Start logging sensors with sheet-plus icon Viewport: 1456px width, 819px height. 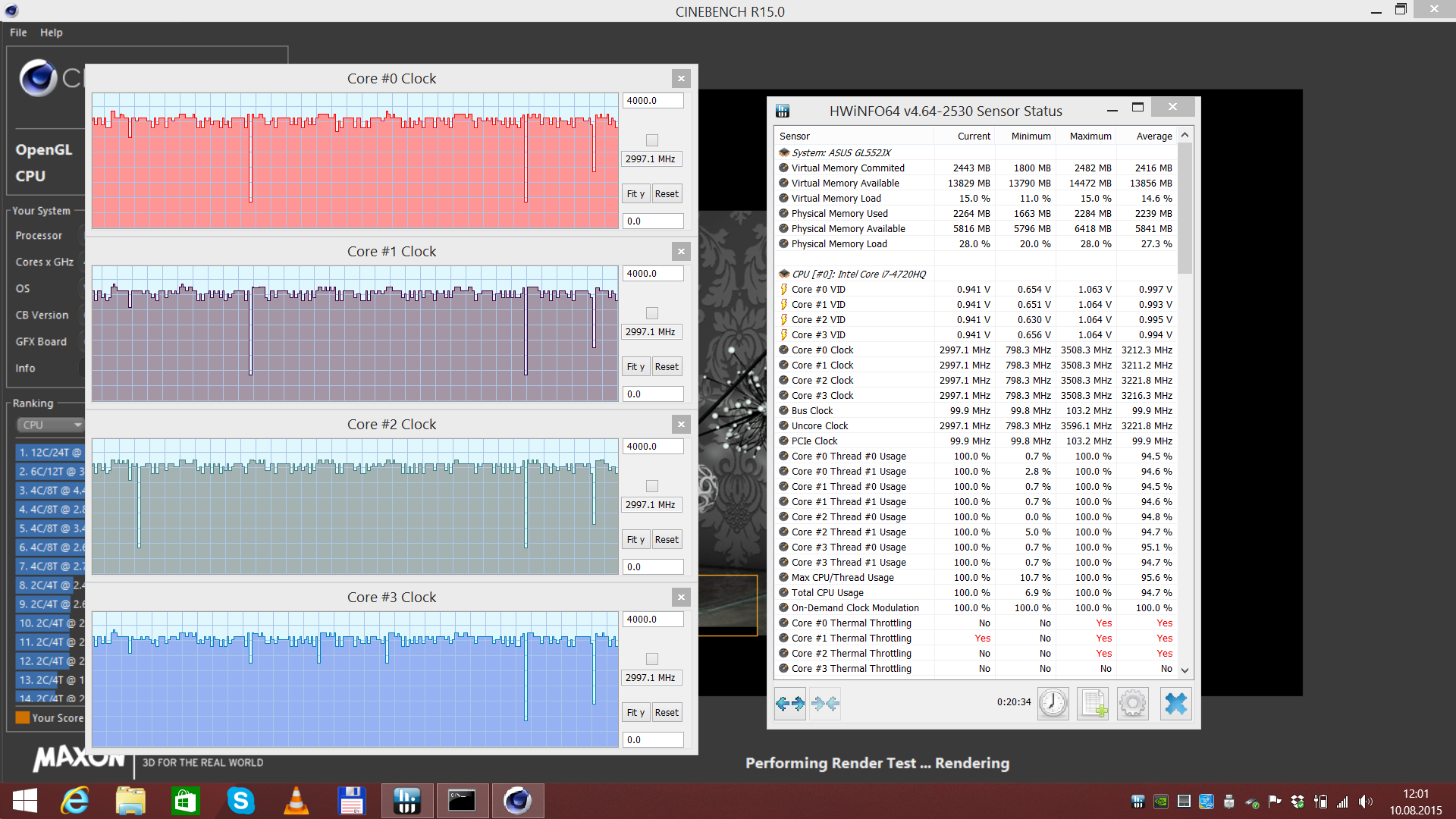1094,704
